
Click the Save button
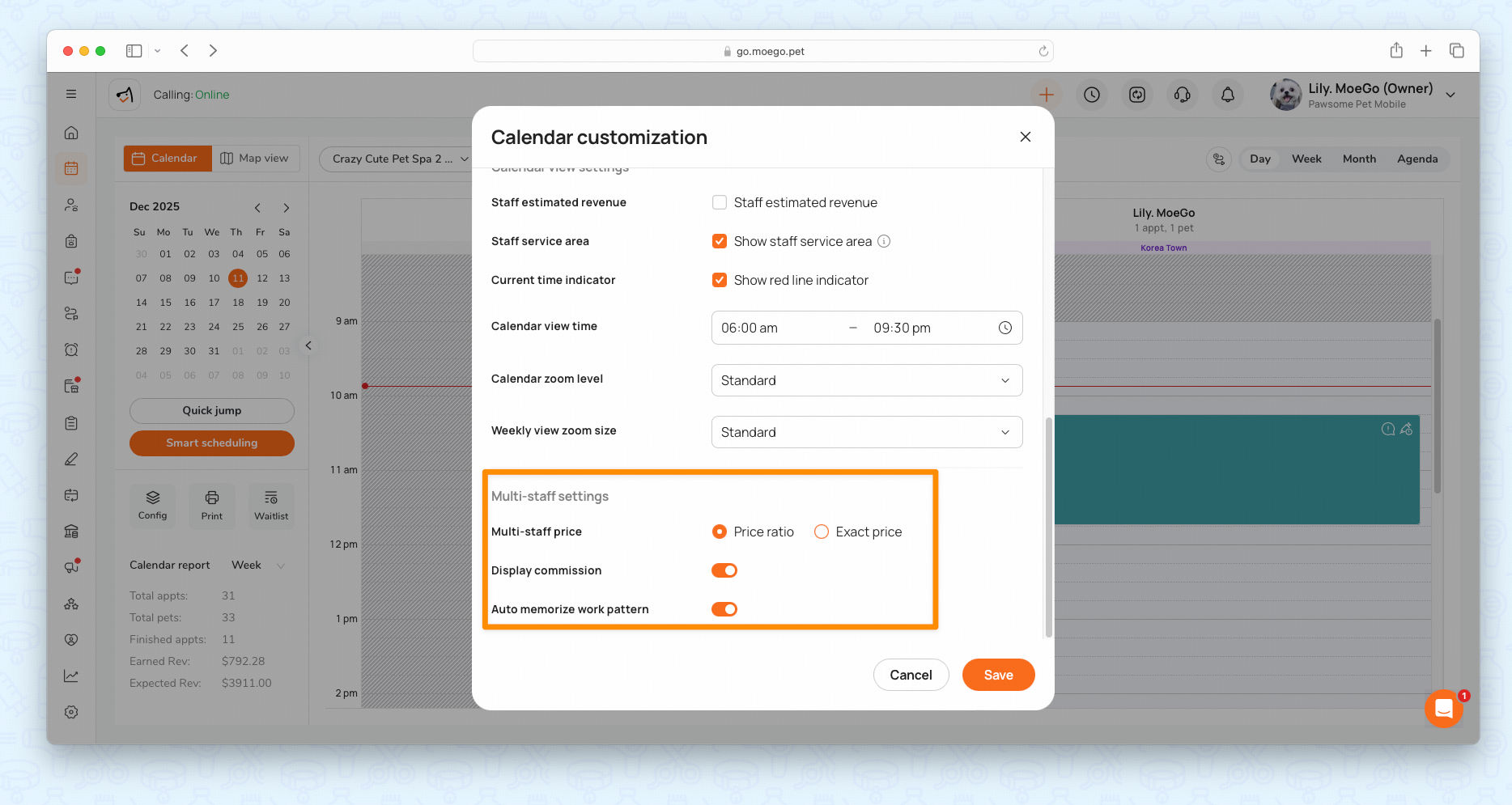click(998, 675)
